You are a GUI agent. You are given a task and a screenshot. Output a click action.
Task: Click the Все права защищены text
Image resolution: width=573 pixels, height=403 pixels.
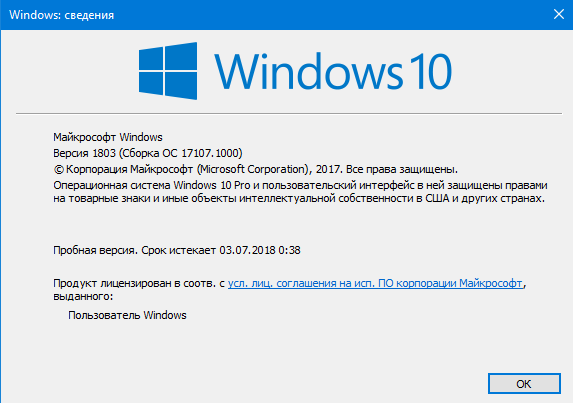click(x=402, y=170)
